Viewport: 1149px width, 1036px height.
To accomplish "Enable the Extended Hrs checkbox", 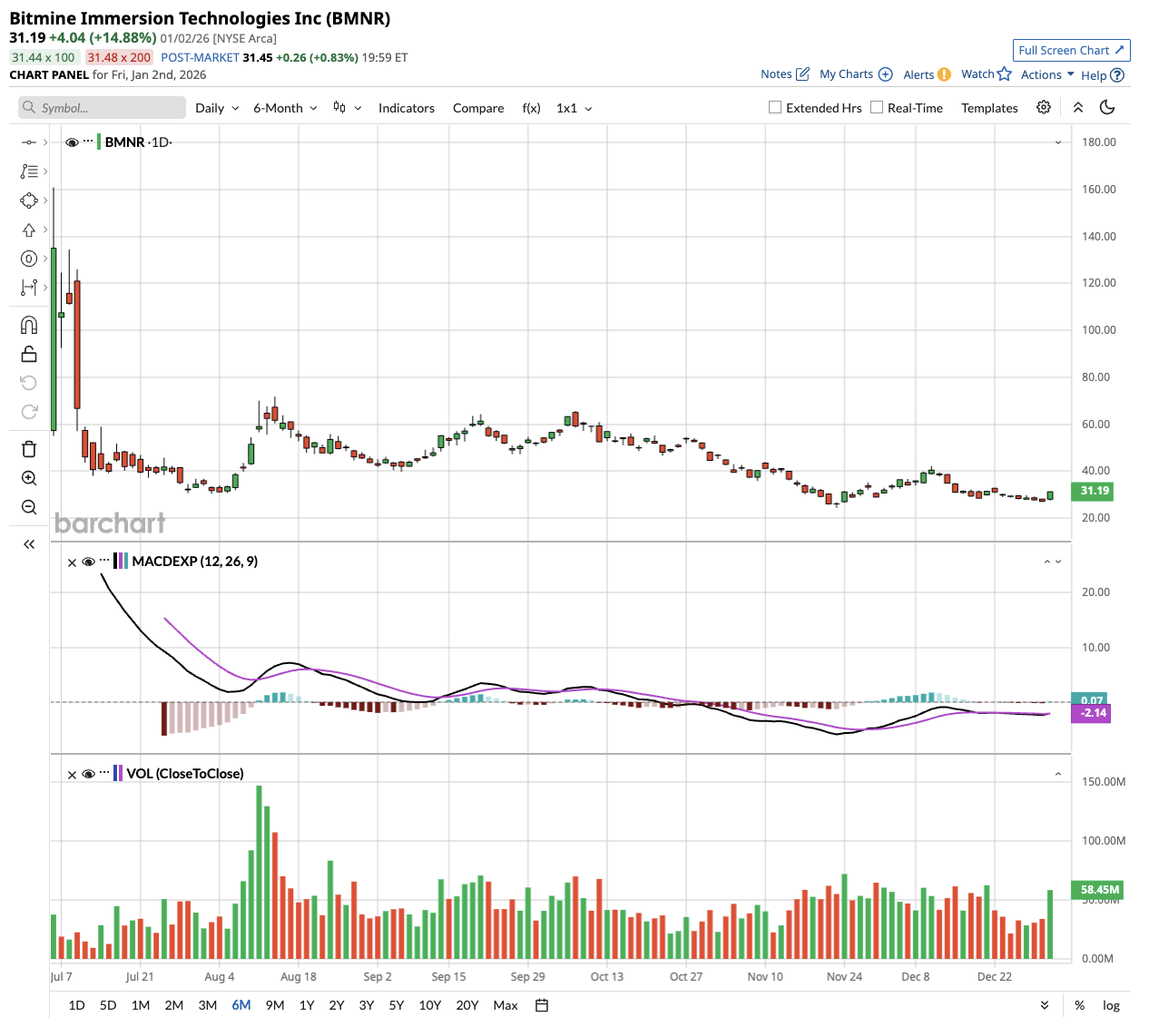I will 775,107.
